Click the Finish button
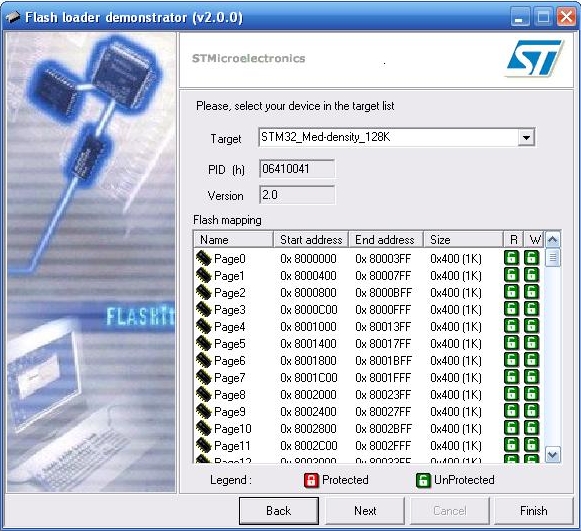The width and height of the screenshot is (581, 531). [x=534, y=511]
